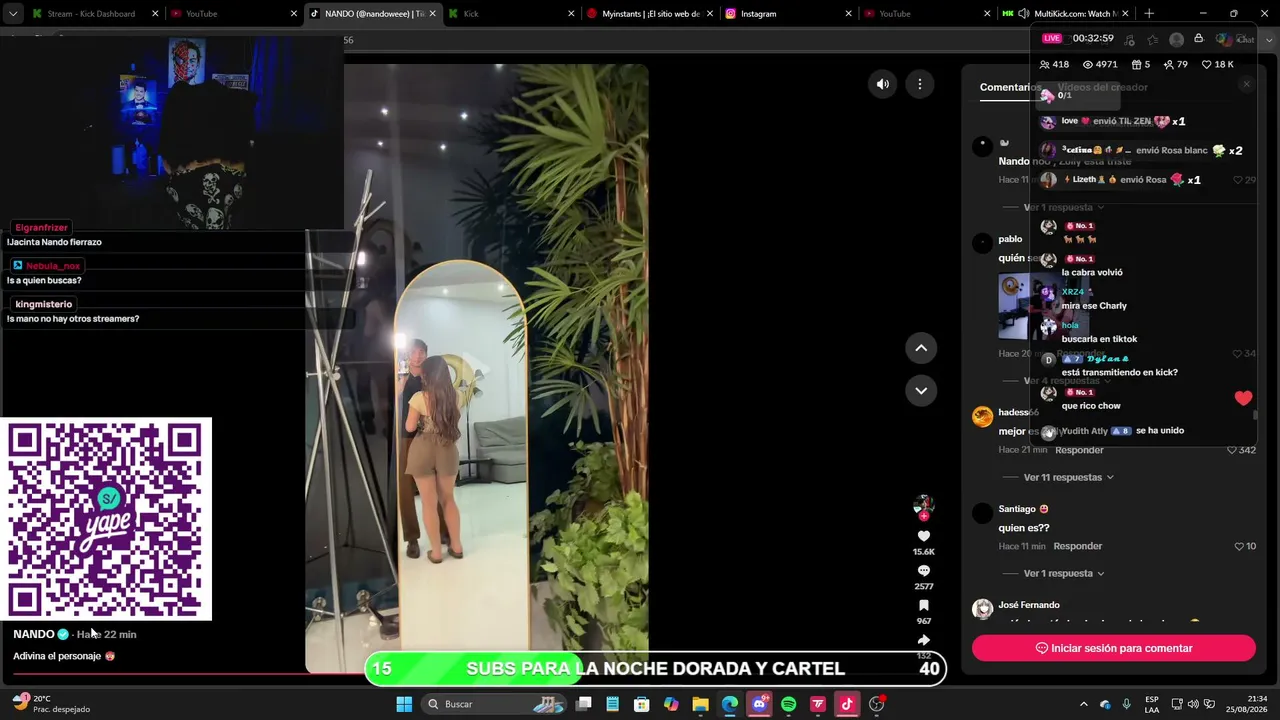
Task: Share the video with the arrow icon
Action: [924, 640]
